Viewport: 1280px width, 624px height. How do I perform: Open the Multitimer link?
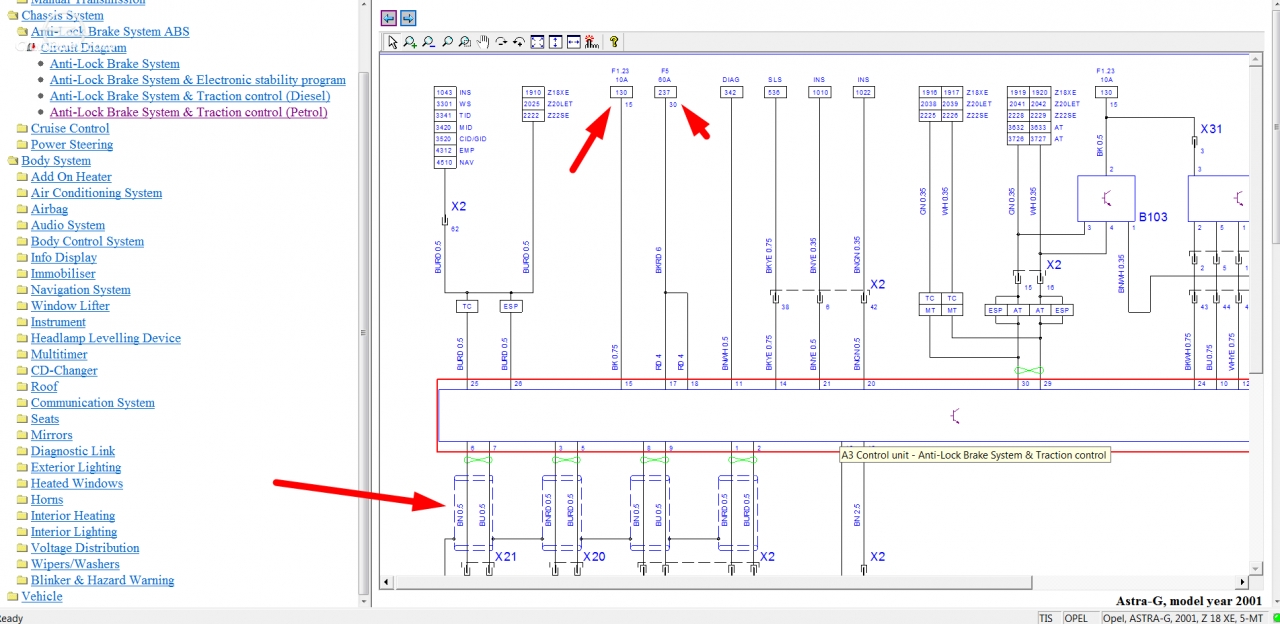click(59, 354)
